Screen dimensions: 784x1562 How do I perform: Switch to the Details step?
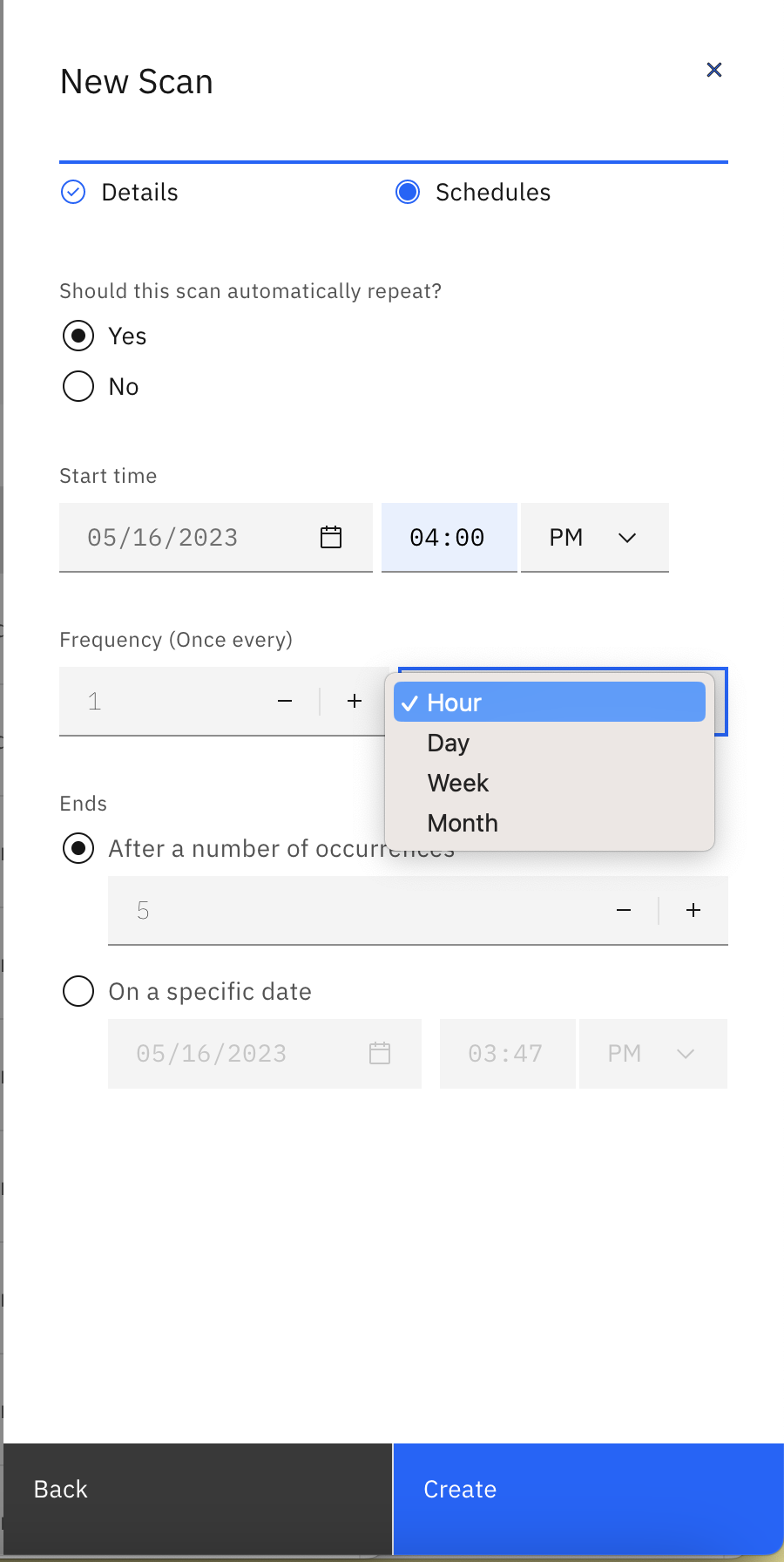pyautogui.click(x=140, y=192)
